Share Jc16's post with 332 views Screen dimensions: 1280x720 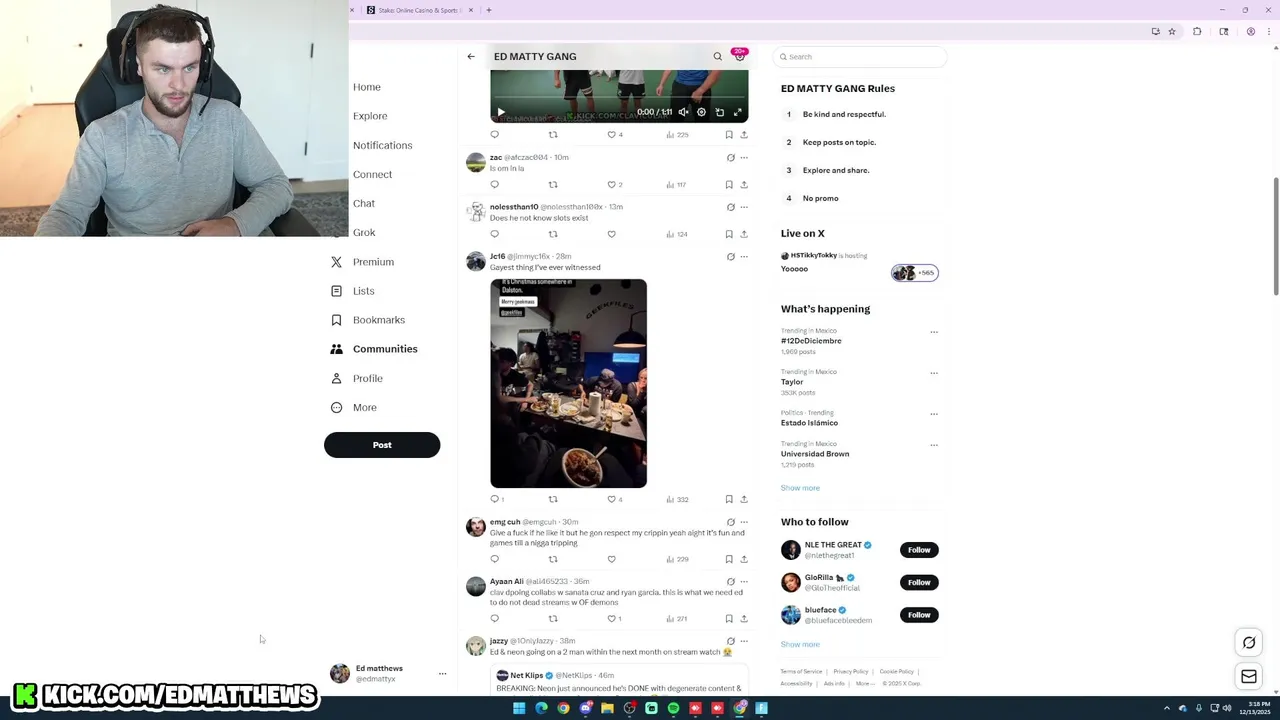pos(744,499)
